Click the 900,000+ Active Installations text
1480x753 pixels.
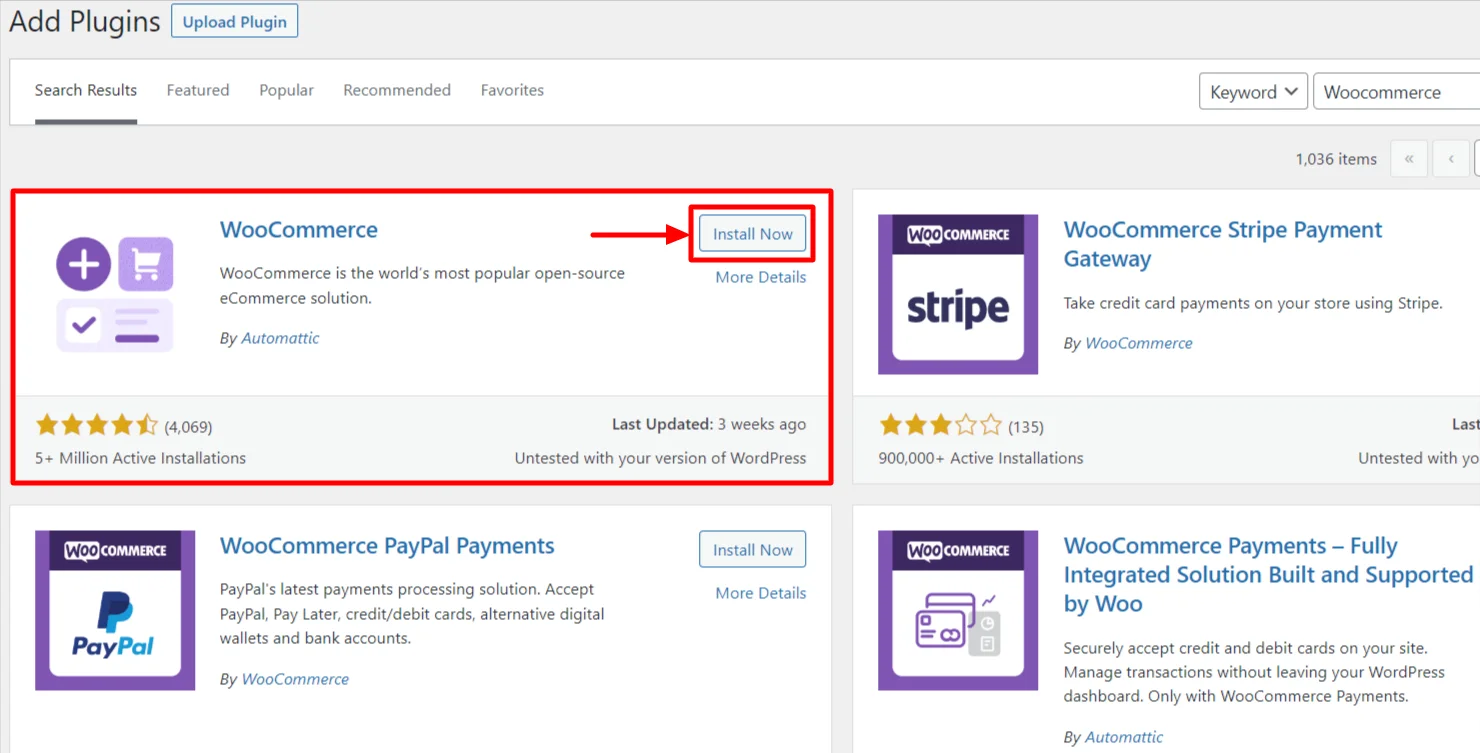point(981,458)
